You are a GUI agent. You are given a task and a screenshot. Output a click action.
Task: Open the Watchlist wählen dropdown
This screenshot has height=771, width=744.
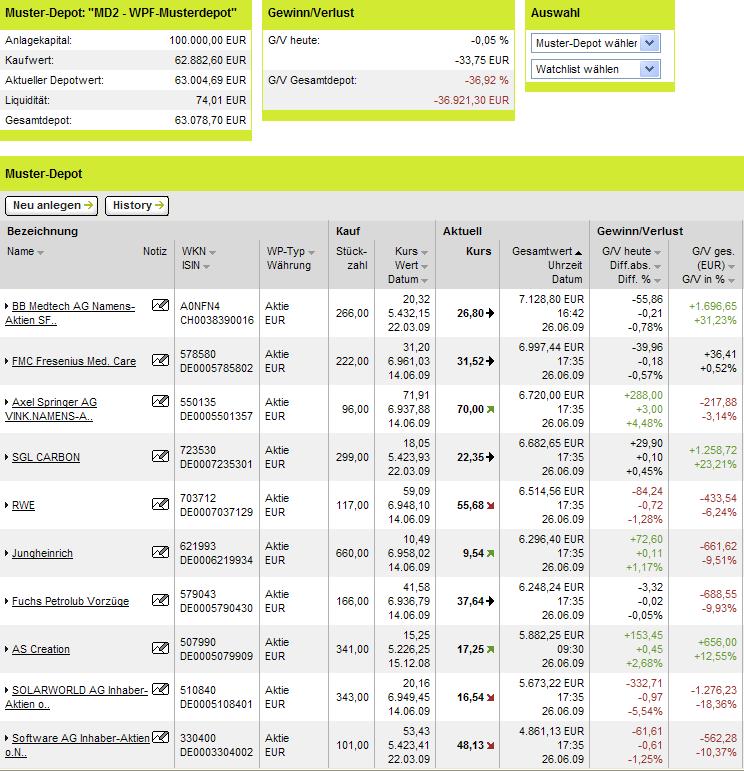[x=595, y=69]
